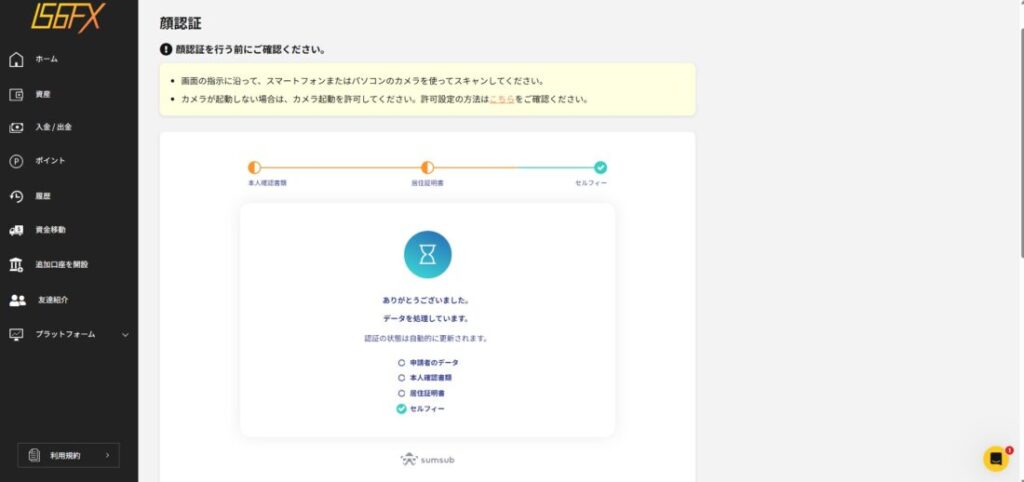Viewport: 1024px width, 482px height.
Task: Click the ポイント P-circle icon
Action: click(16, 161)
